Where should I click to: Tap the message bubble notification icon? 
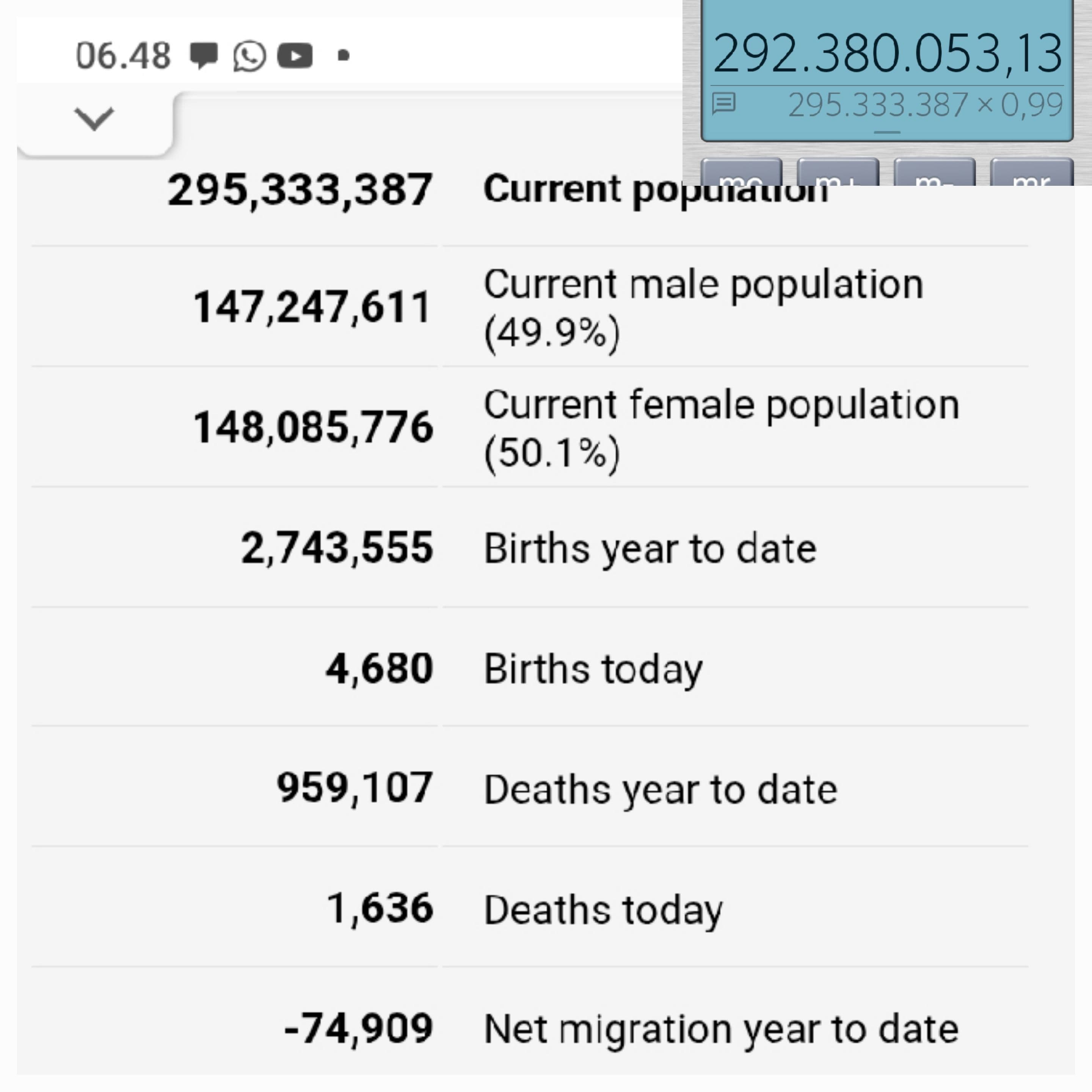tap(204, 55)
